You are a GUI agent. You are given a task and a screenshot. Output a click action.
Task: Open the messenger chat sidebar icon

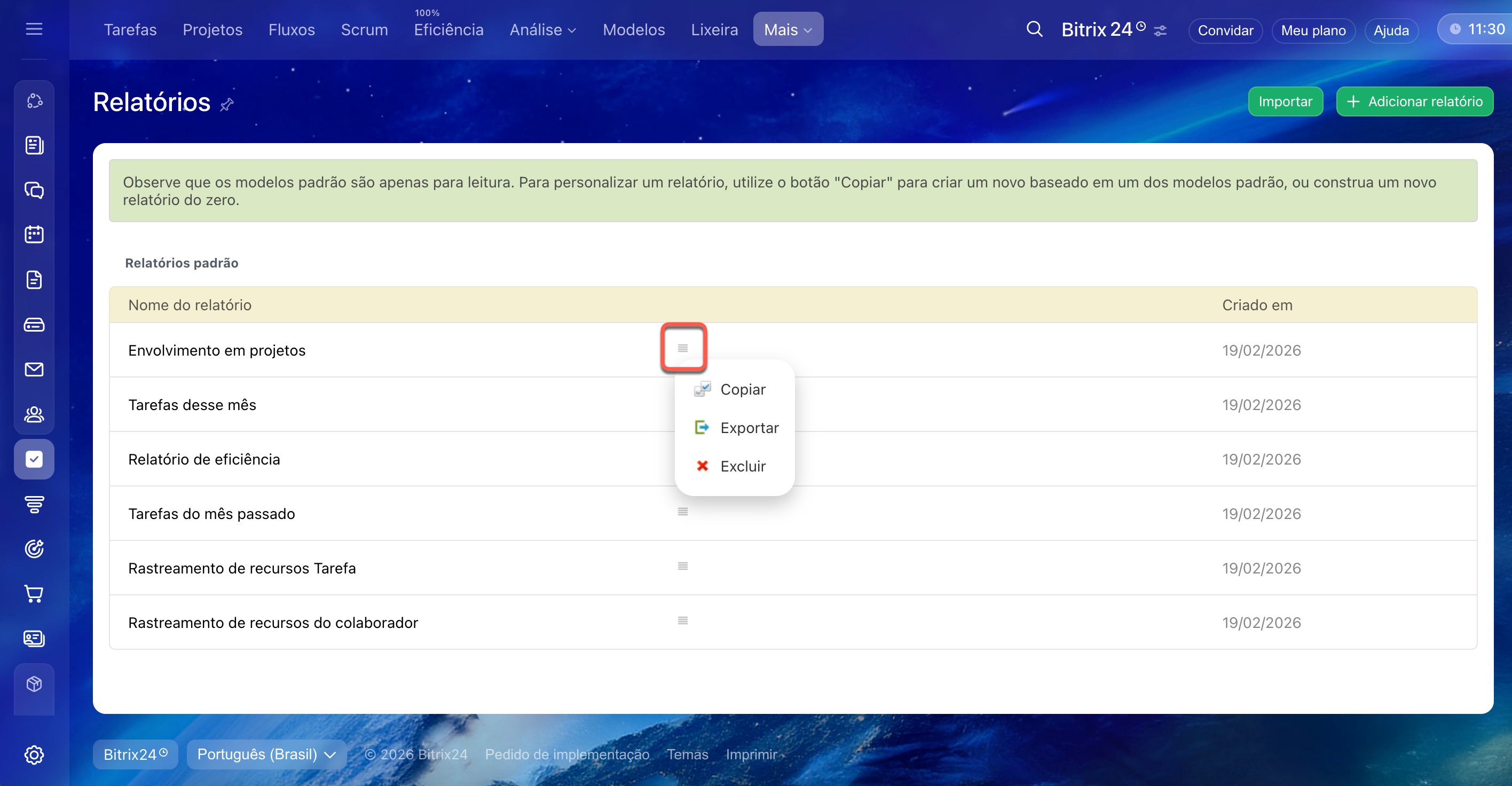tap(34, 190)
